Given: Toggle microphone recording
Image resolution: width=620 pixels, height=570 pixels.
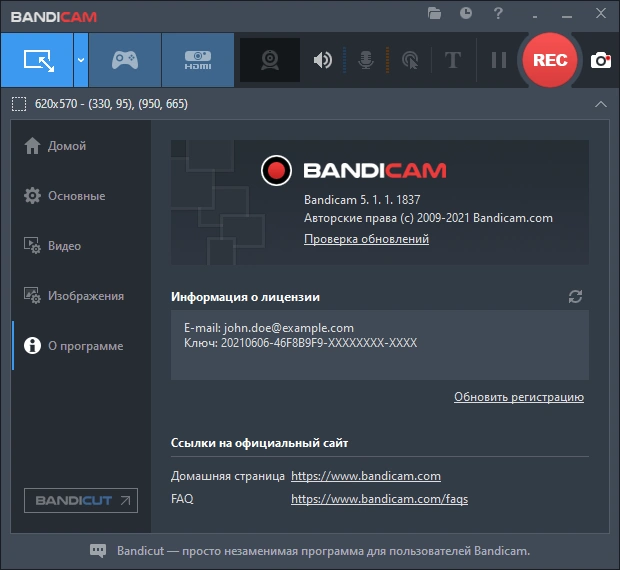Looking at the screenshot, I should 366,60.
